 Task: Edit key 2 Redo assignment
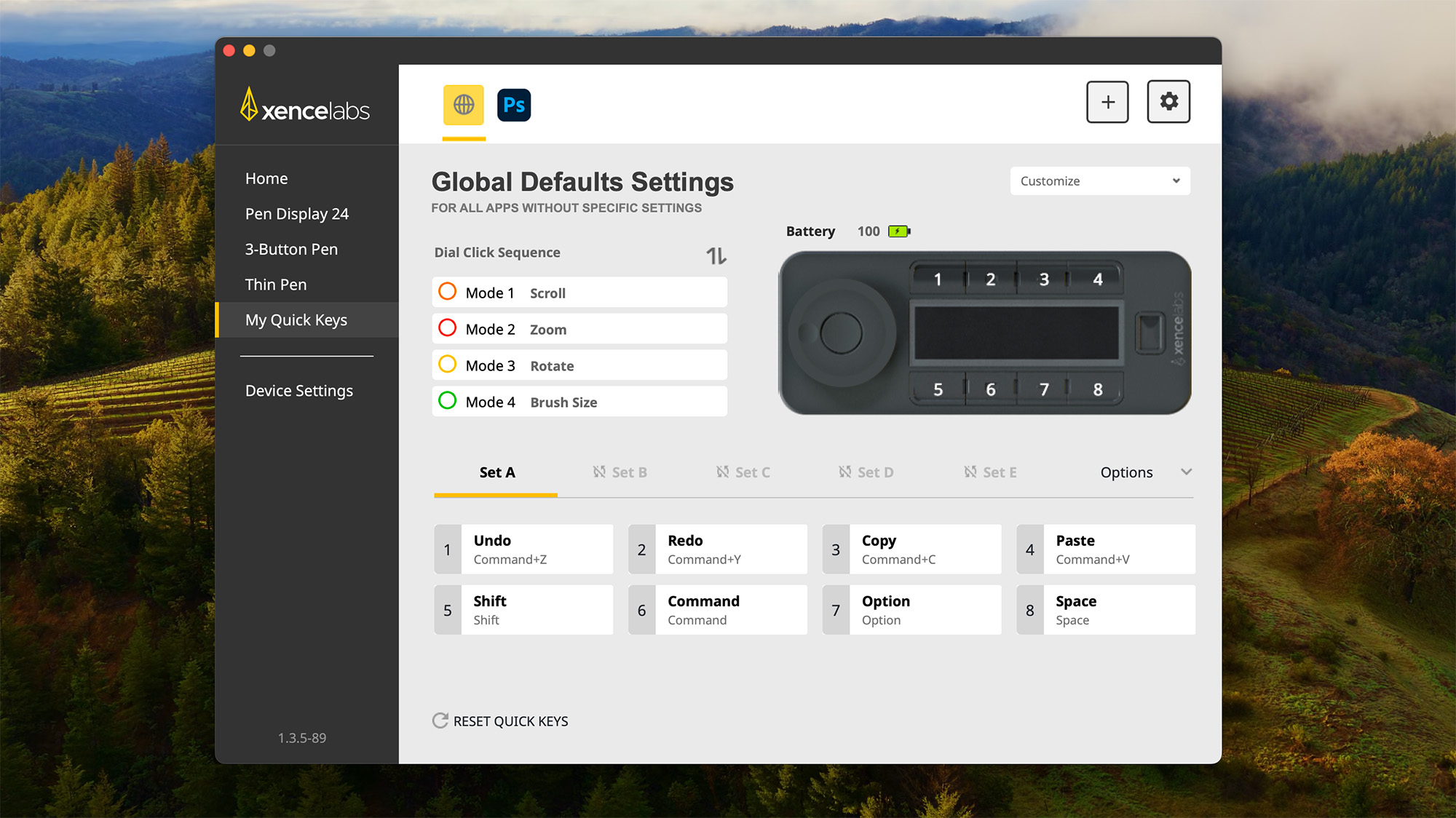tap(718, 549)
